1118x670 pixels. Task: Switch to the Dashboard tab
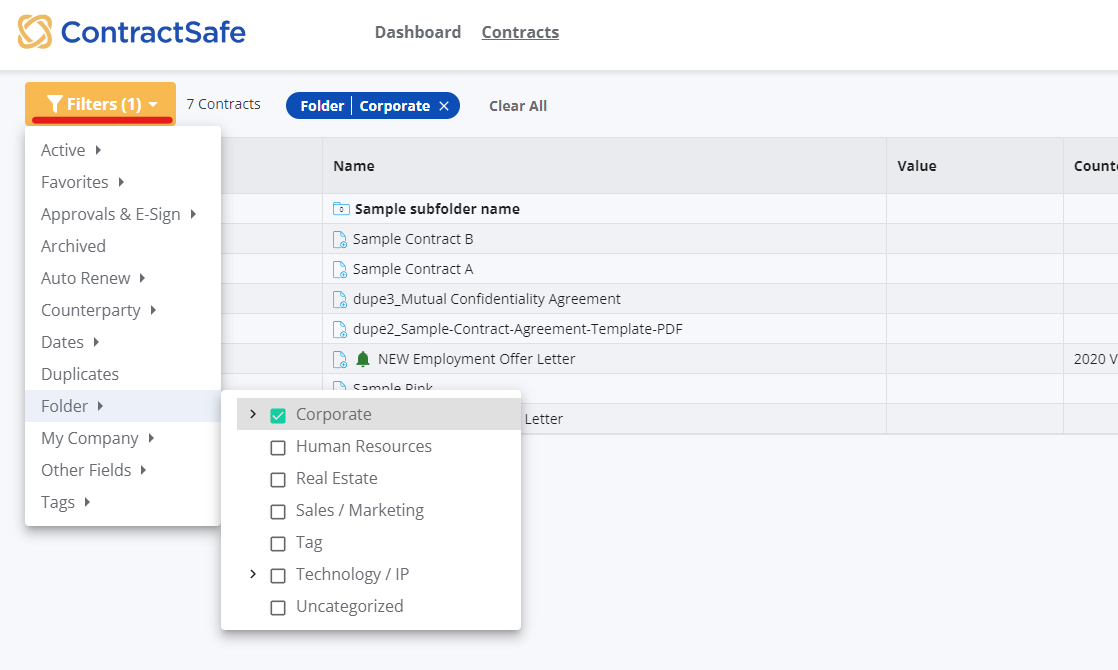tap(417, 31)
